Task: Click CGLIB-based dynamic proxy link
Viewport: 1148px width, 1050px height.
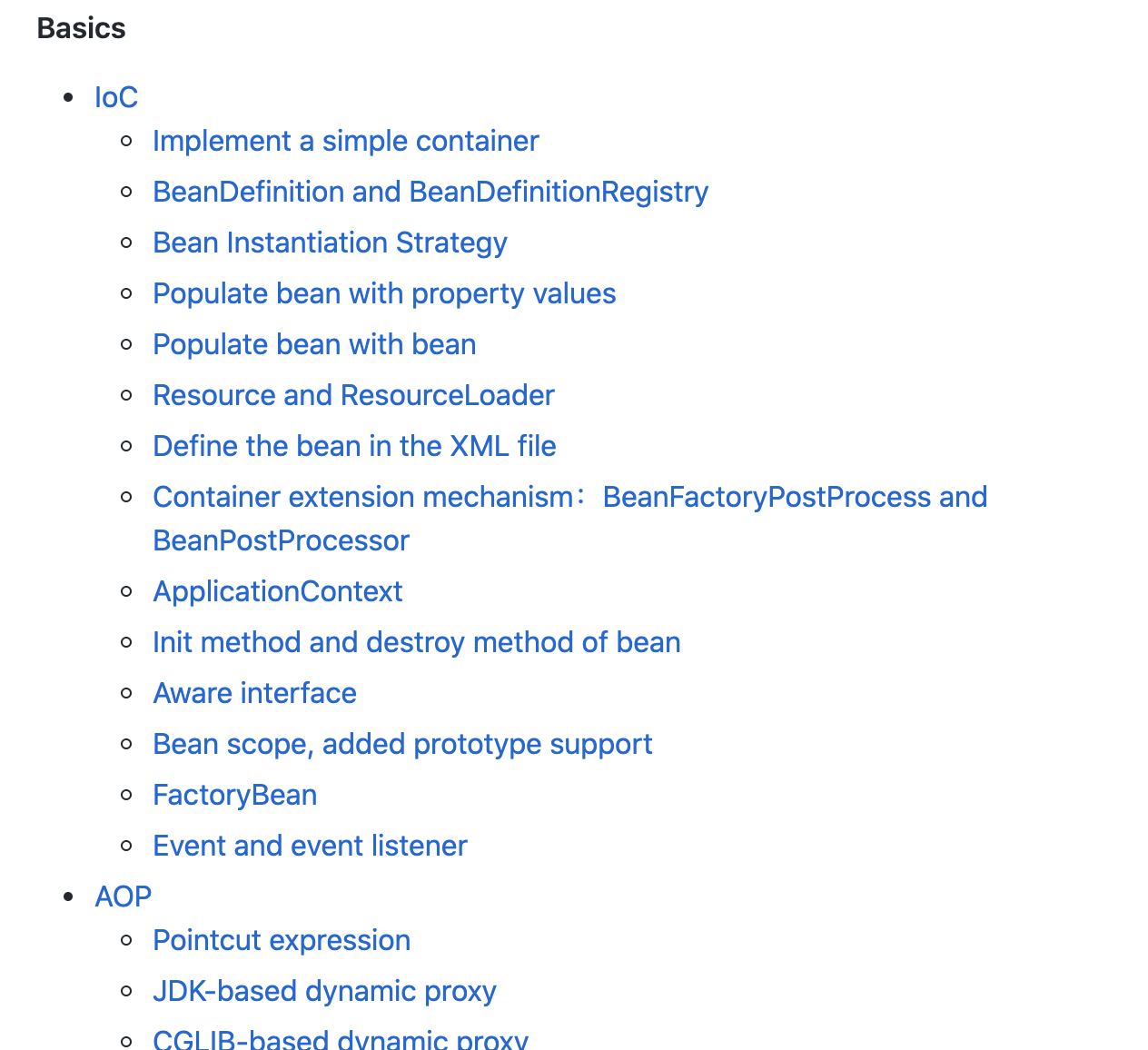Action: click(x=341, y=1039)
